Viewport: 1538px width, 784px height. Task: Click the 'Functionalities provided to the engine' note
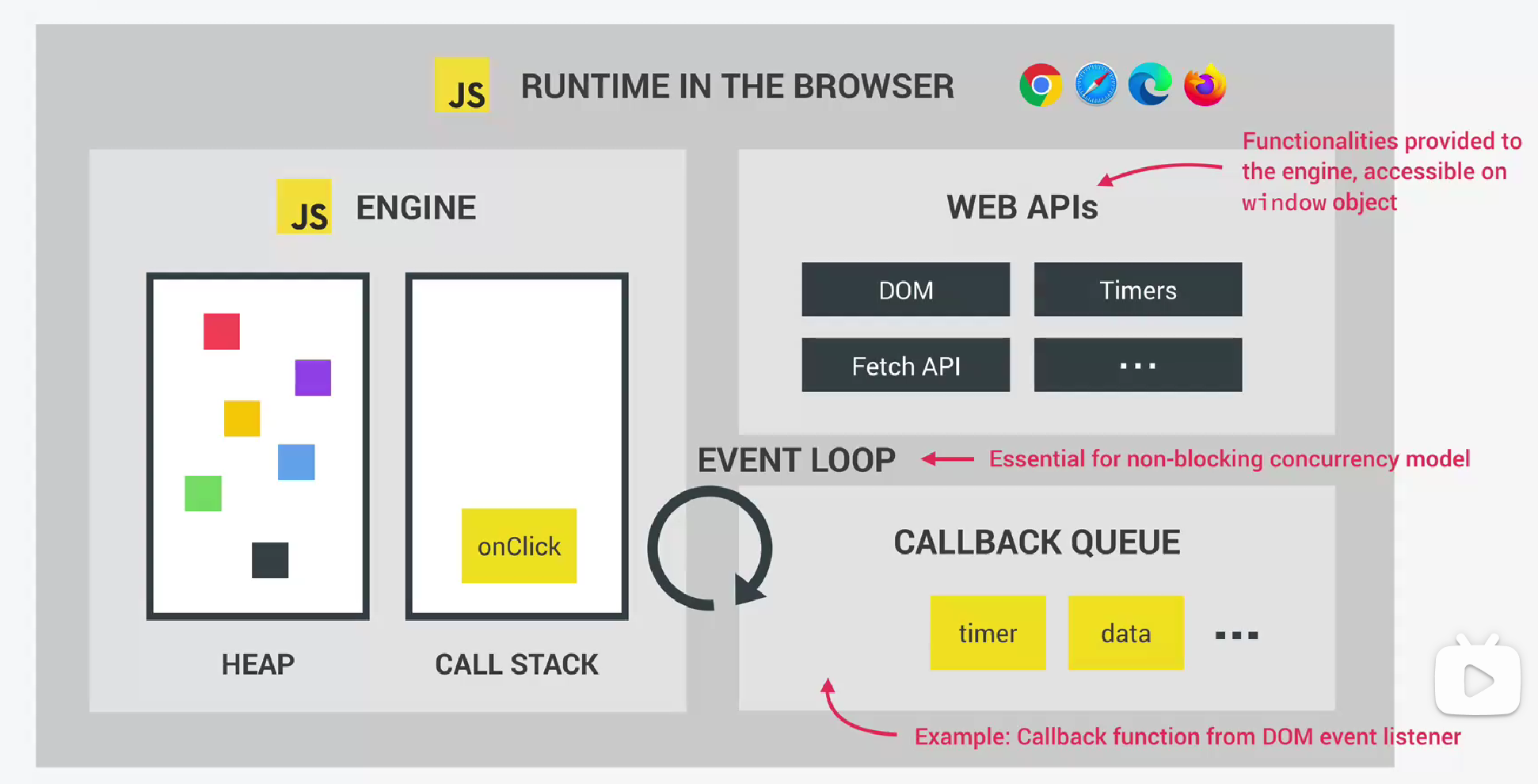pos(1381,171)
